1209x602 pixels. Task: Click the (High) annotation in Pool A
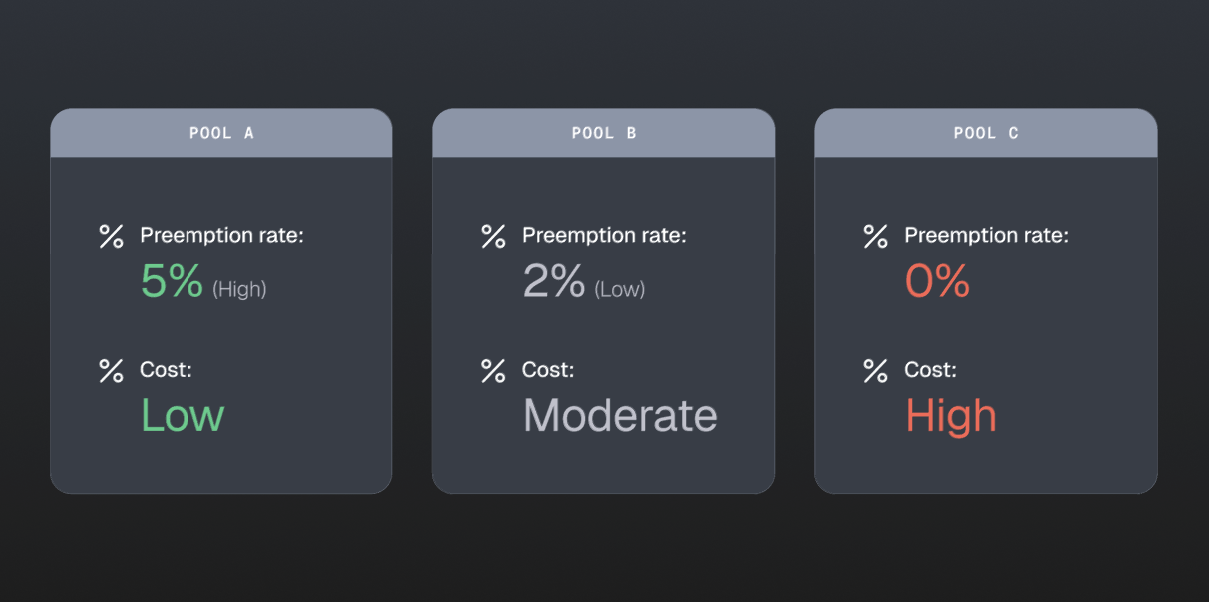pyautogui.click(x=239, y=289)
